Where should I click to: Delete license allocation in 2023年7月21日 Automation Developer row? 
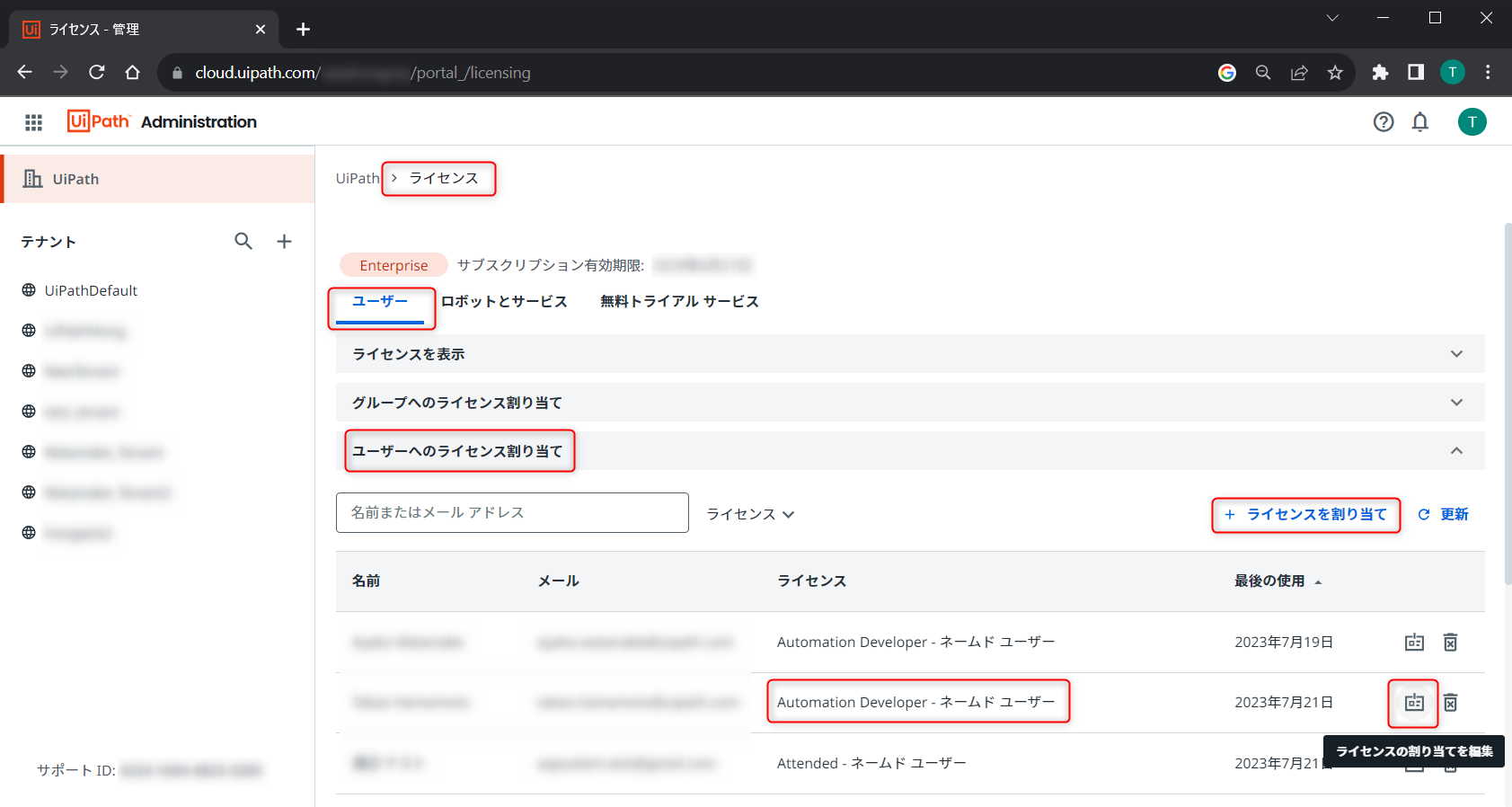pyautogui.click(x=1450, y=703)
